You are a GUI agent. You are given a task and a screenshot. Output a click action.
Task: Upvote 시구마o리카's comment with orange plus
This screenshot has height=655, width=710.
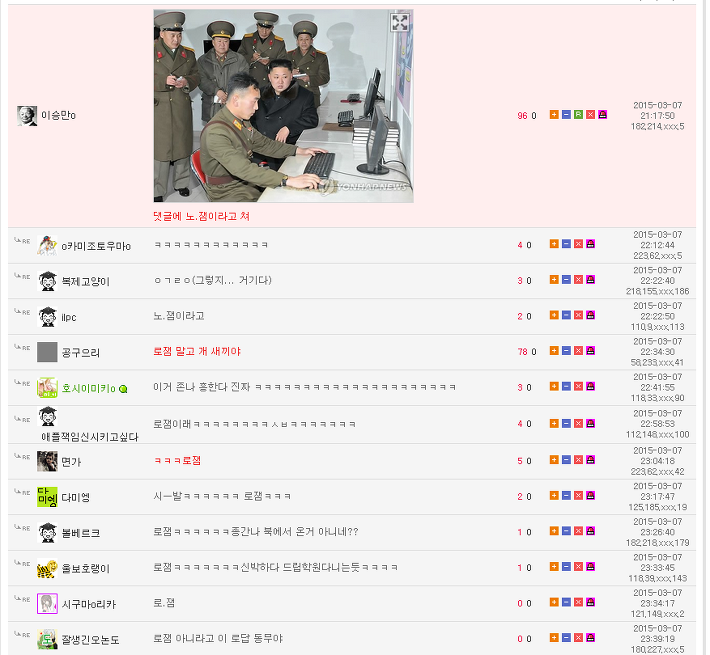[x=554, y=602]
